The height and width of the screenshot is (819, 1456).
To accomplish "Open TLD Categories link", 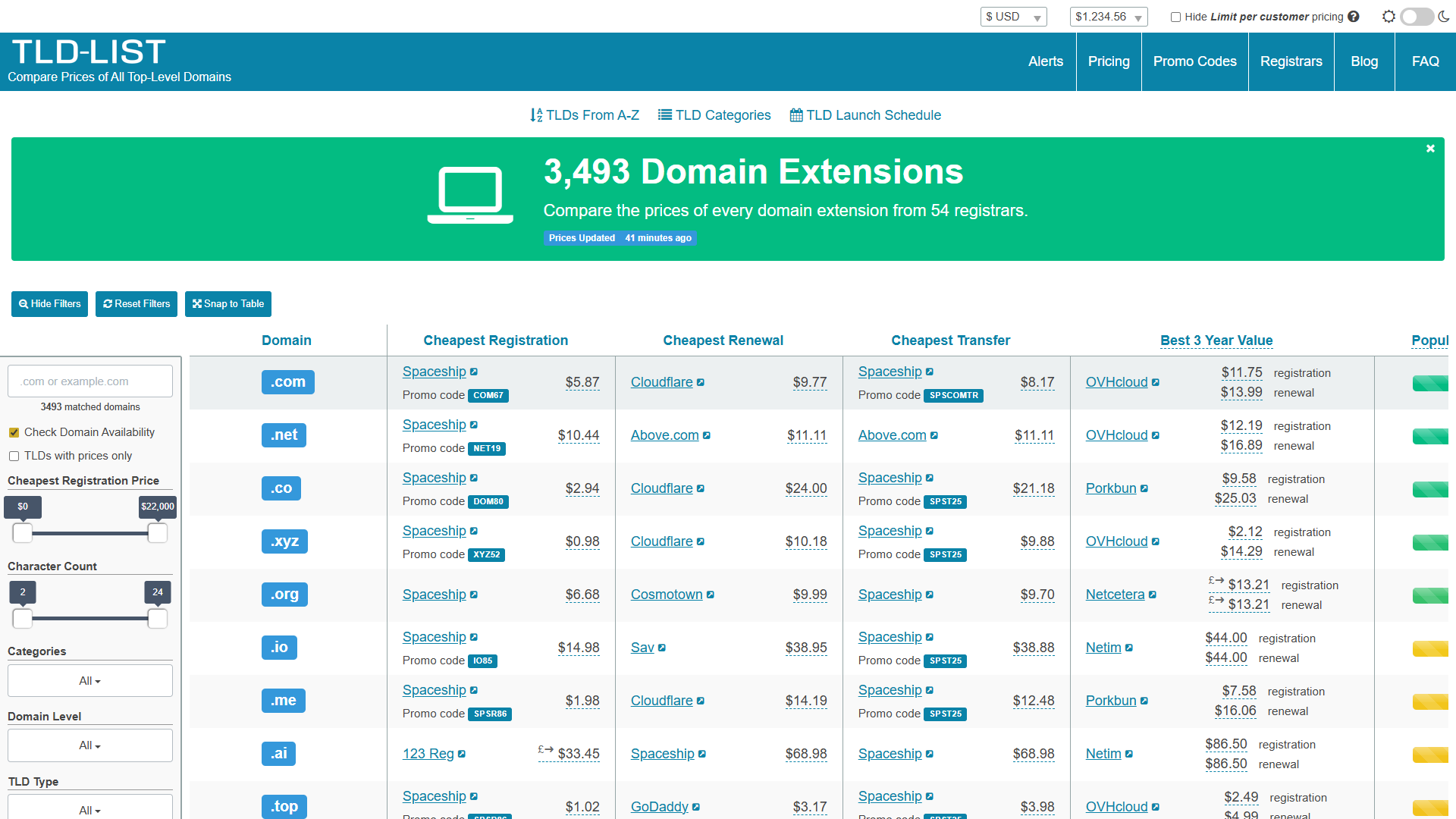I will [x=714, y=115].
